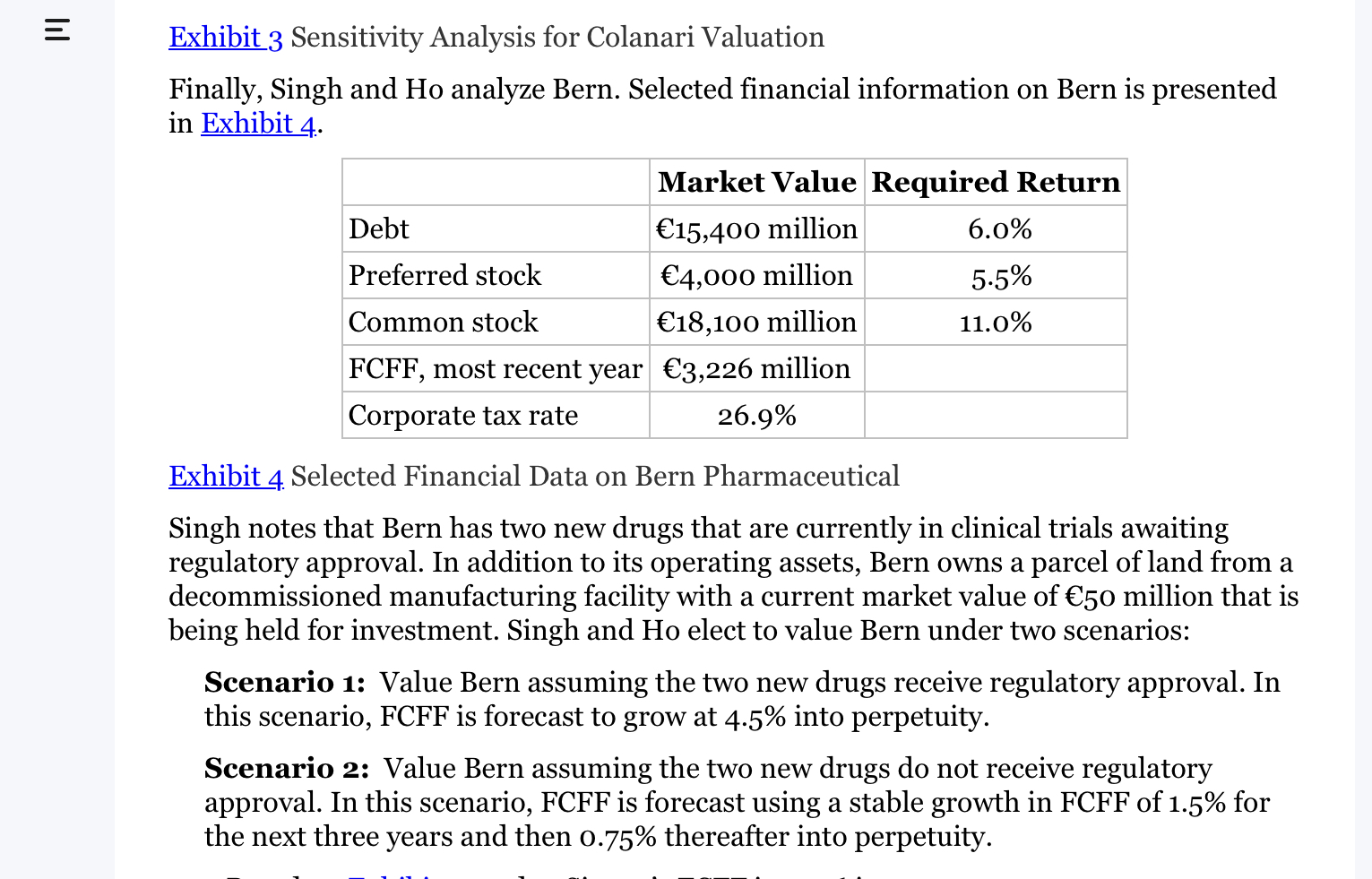Image resolution: width=1372 pixels, height=879 pixels.
Task: Click the Common stock market value €18,100 million
Action: pos(756,322)
